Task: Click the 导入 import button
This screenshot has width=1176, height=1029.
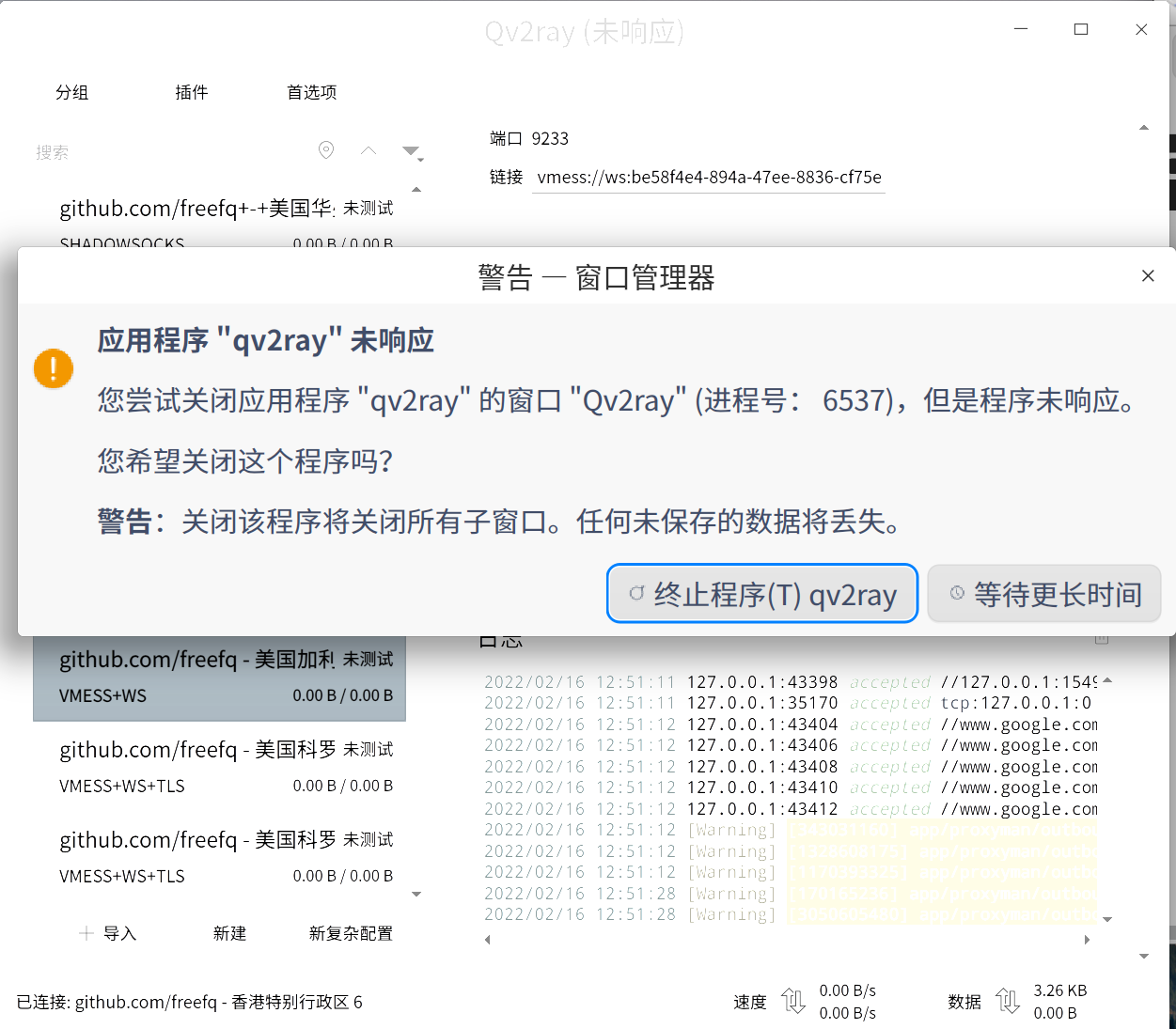Action: tap(108, 933)
